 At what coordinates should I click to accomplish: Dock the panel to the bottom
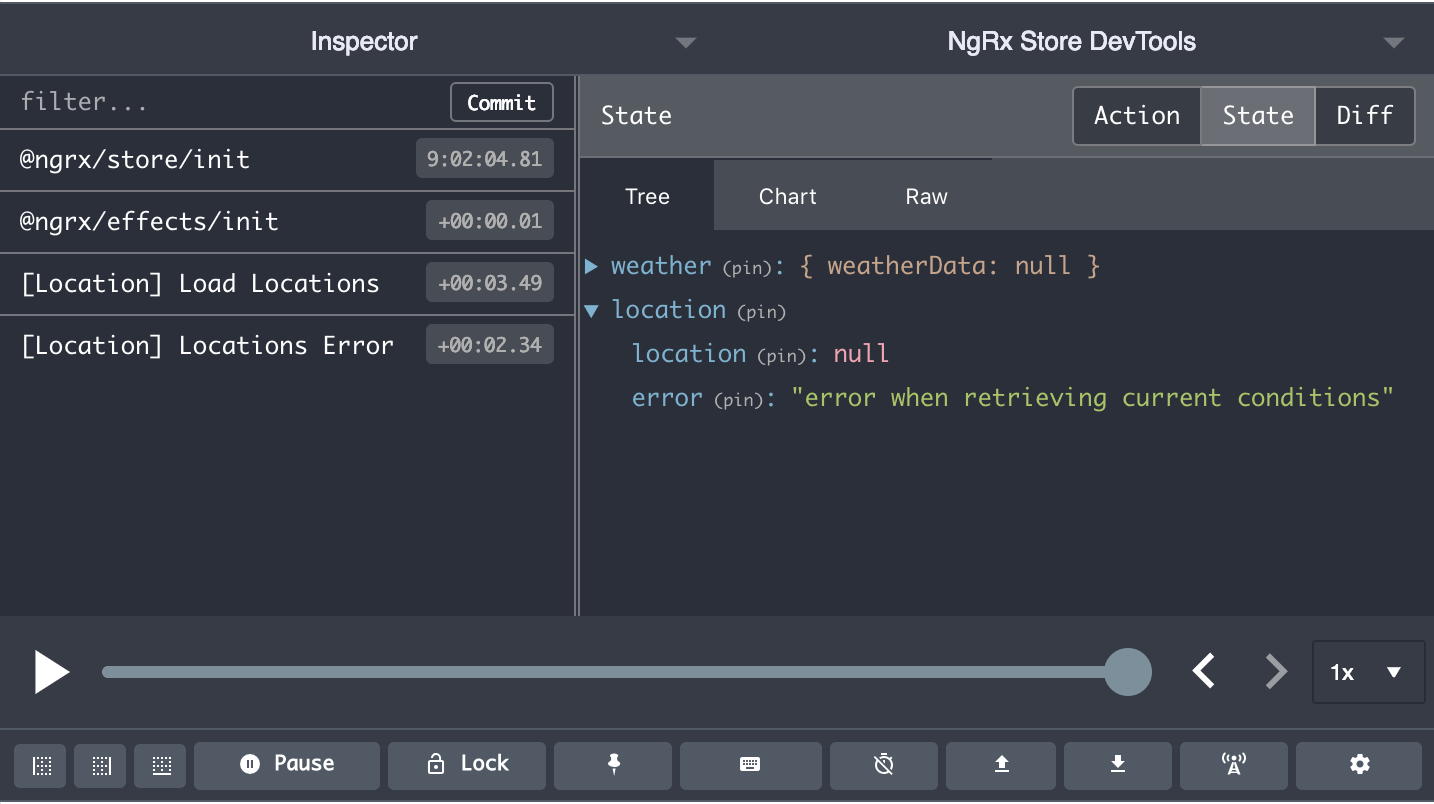pos(161,765)
